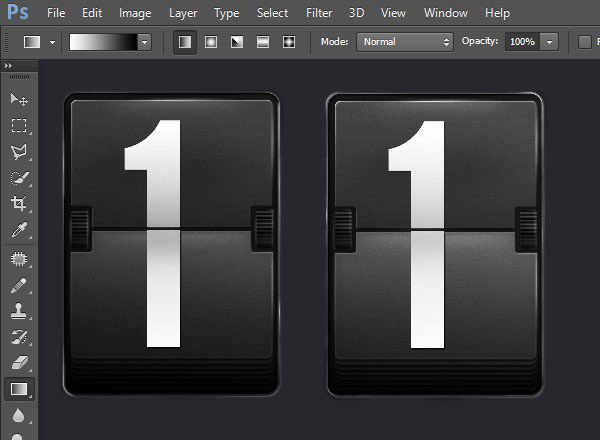Screen dimensions: 600x440
Task: Click the toolbox grip handle
Action: coord(19,77)
